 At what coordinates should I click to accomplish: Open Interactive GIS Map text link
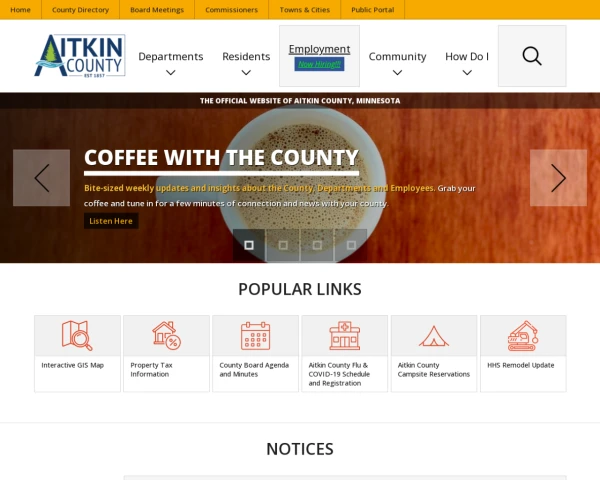coord(73,365)
